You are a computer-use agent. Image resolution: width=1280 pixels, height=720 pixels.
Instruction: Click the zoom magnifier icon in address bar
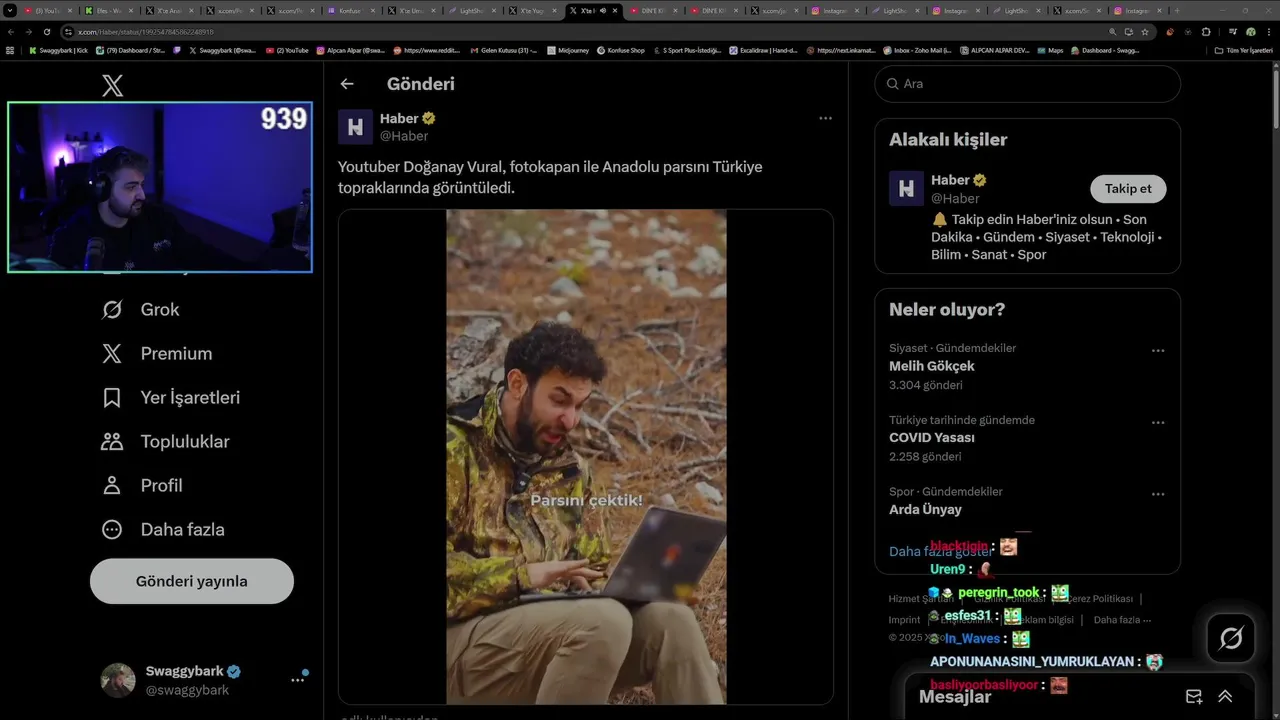(1113, 32)
